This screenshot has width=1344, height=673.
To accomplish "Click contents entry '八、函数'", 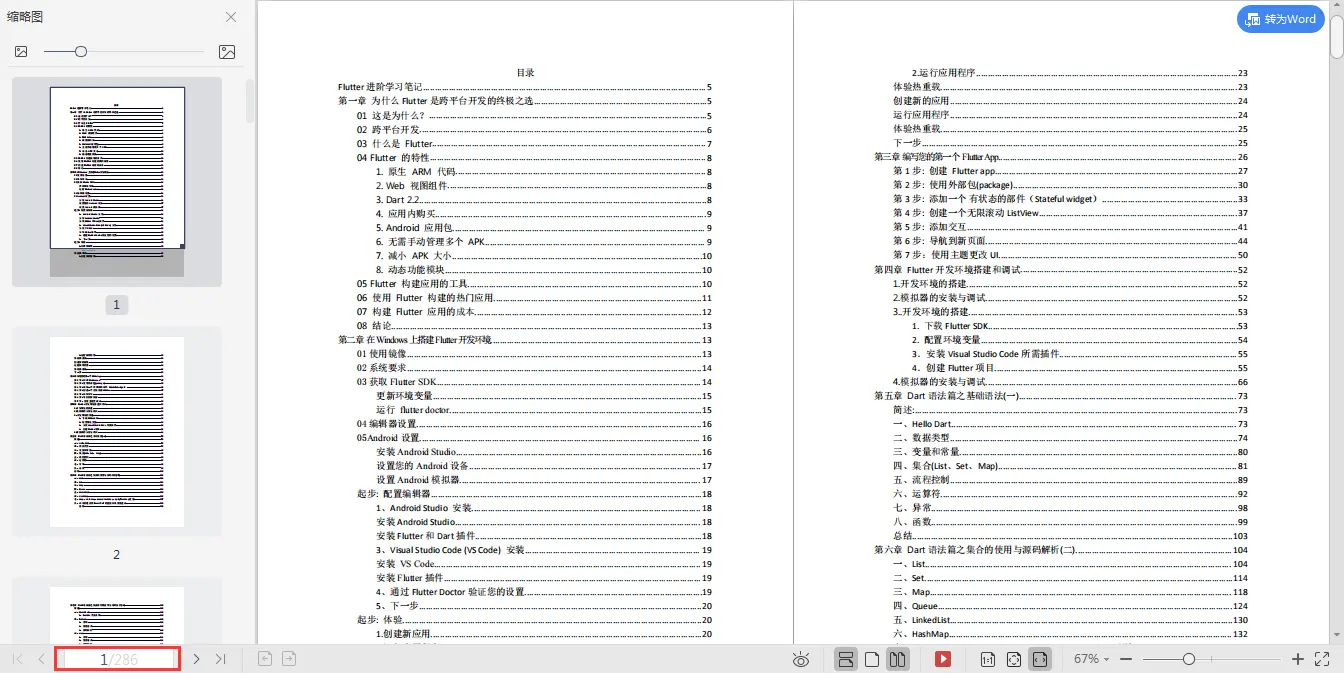I will [1070, 521].
